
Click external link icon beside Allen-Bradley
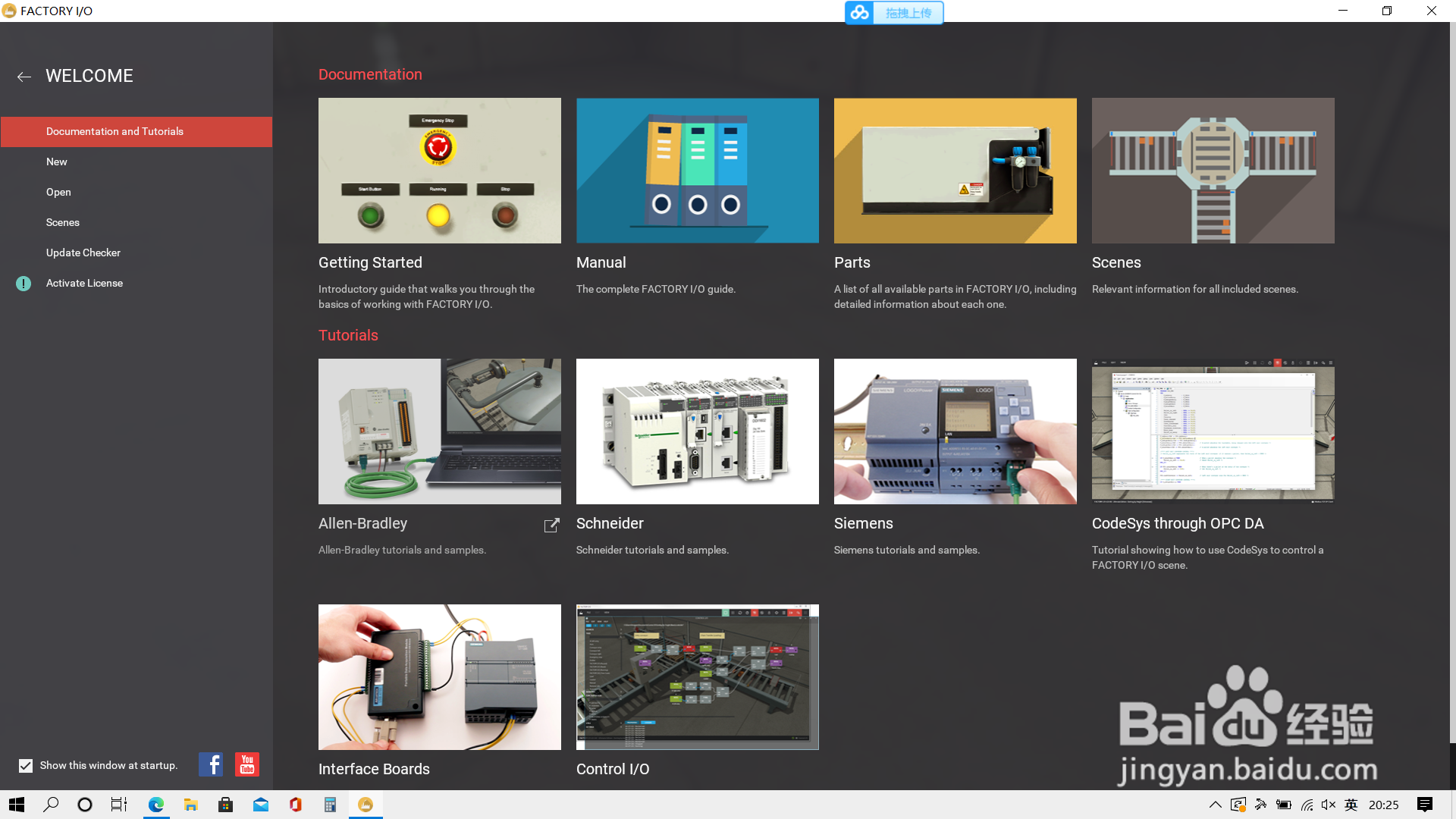coord(552,525)
